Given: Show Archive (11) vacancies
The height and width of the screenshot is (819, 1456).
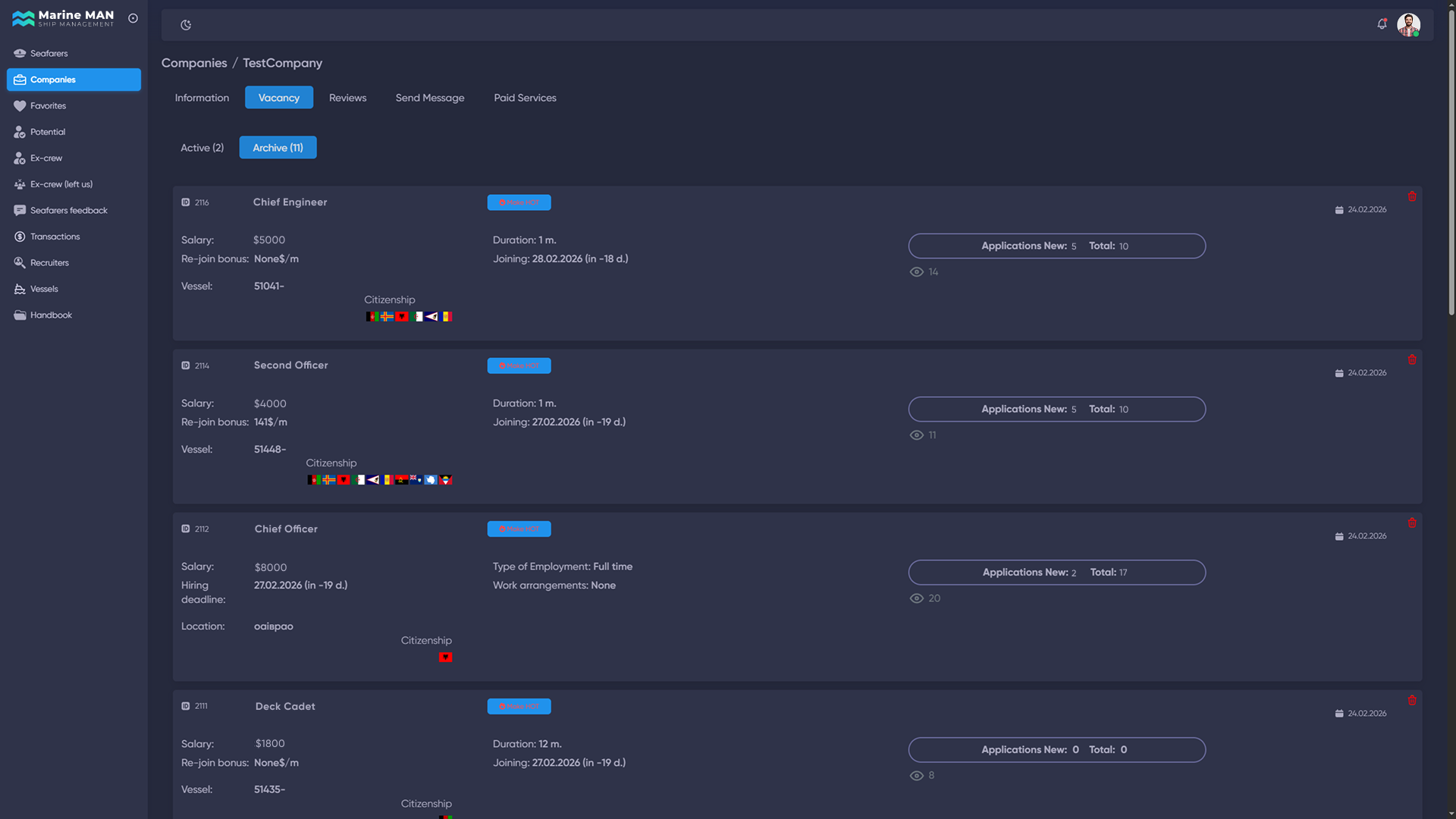Looking at the screenshot, I should (x=278, y=148).
